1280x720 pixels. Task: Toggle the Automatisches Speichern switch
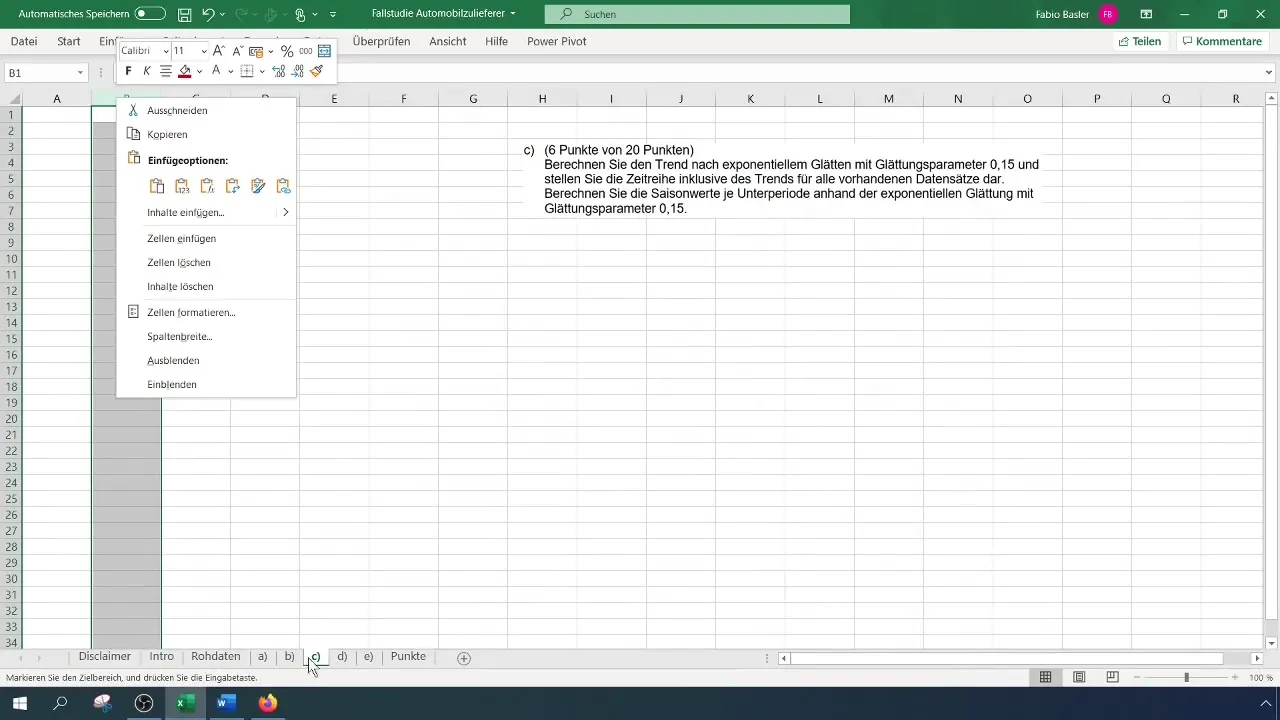[x=150, y=14]
